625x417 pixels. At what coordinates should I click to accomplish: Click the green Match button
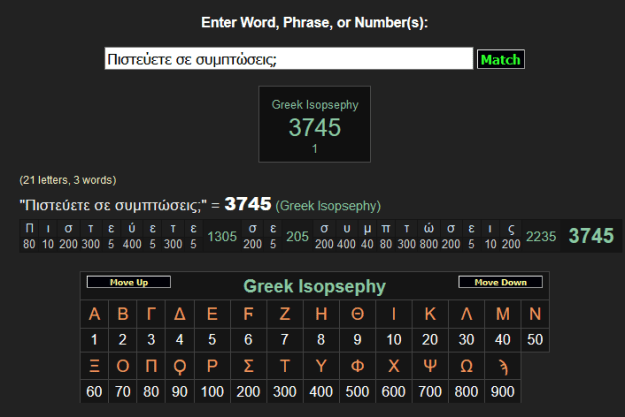tap(500, 60)
